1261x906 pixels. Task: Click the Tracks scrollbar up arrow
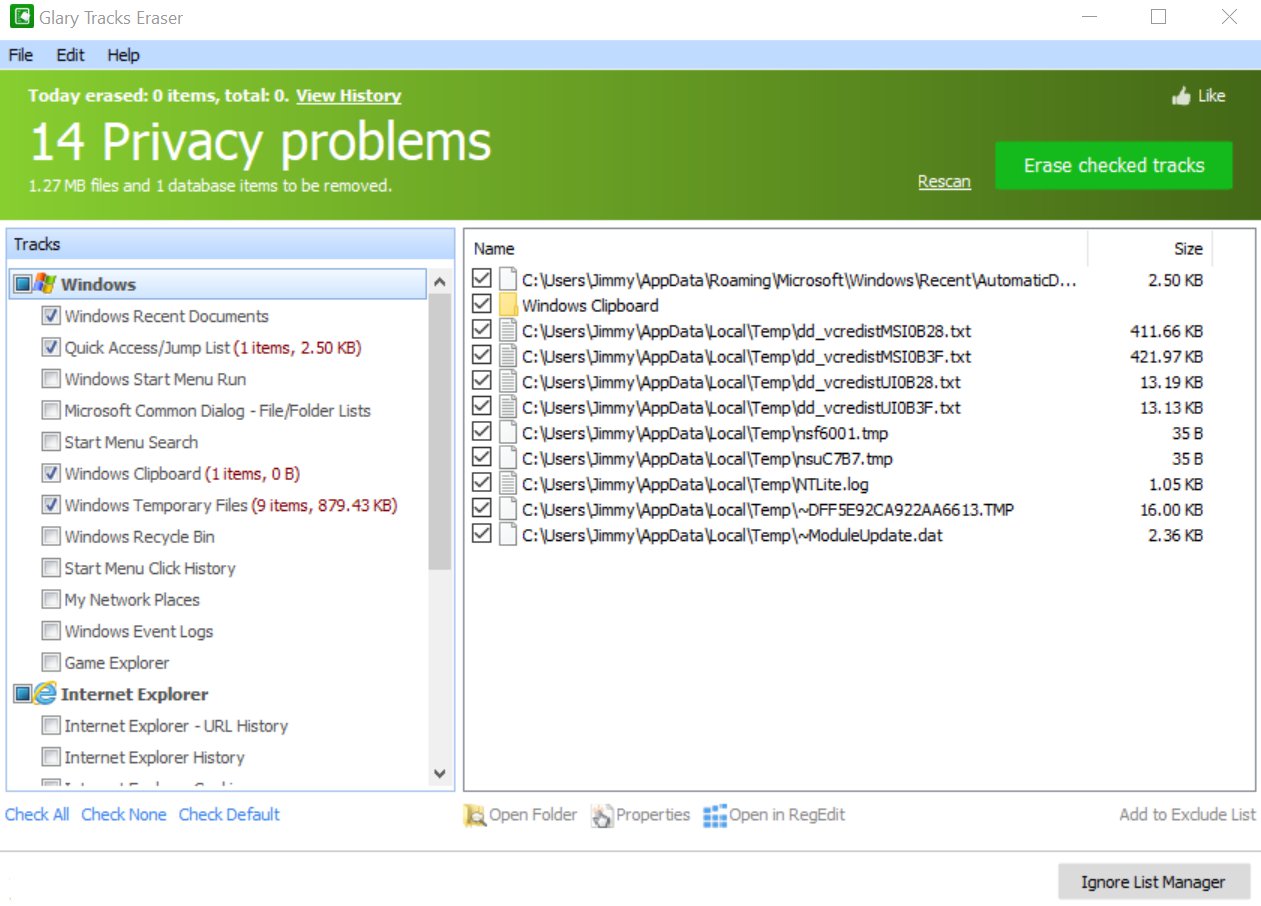coord(440,284)
